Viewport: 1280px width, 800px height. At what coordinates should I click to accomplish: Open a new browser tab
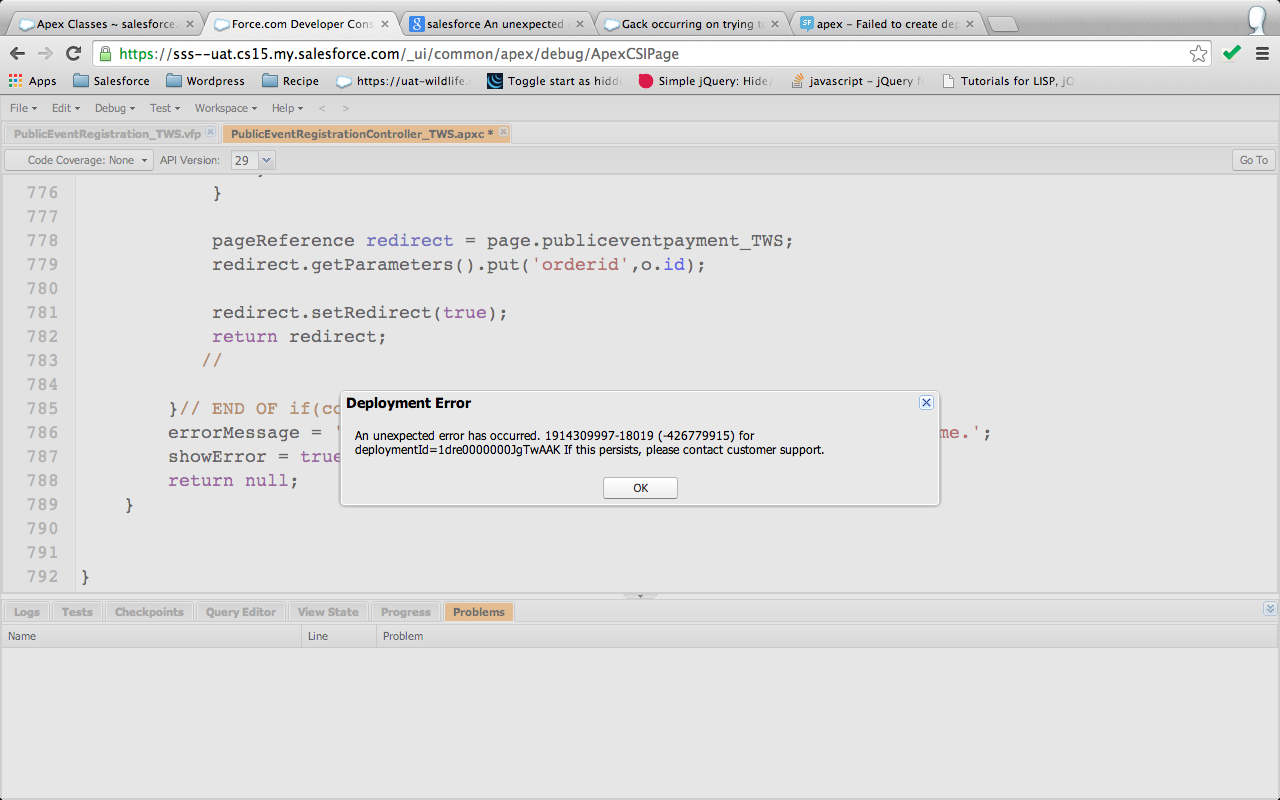pos(1003,24)
